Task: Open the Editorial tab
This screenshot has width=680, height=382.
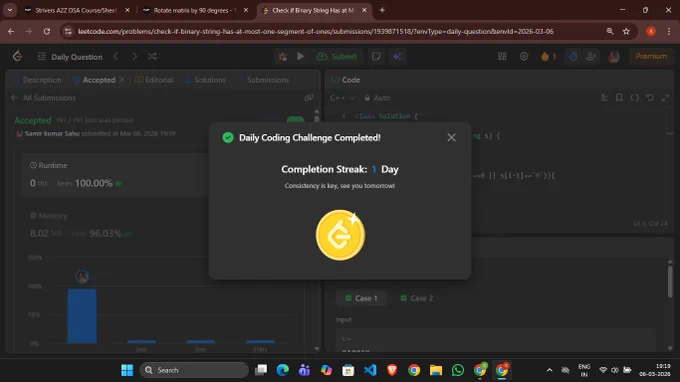Action: click(x=154, y=80)
